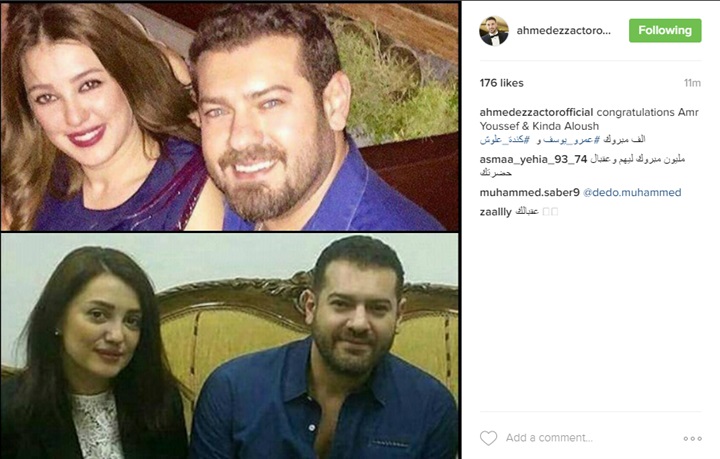The image size is (720, 459).
Task: Open ahmedezzactorofficial in the caption
Action: pyautogui.click(x=536, y=112)
